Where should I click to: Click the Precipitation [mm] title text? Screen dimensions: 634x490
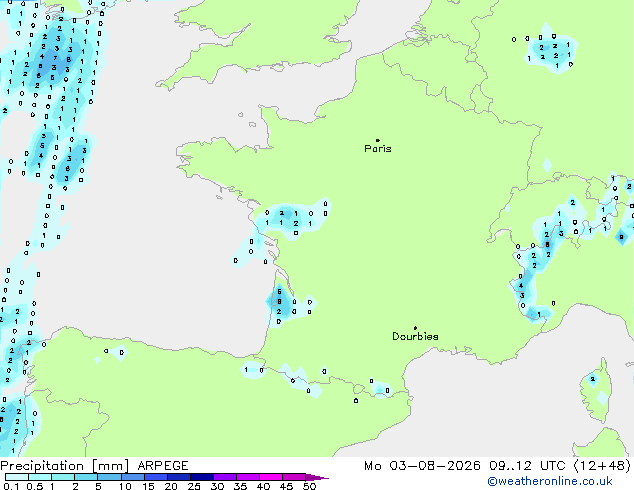65,466
